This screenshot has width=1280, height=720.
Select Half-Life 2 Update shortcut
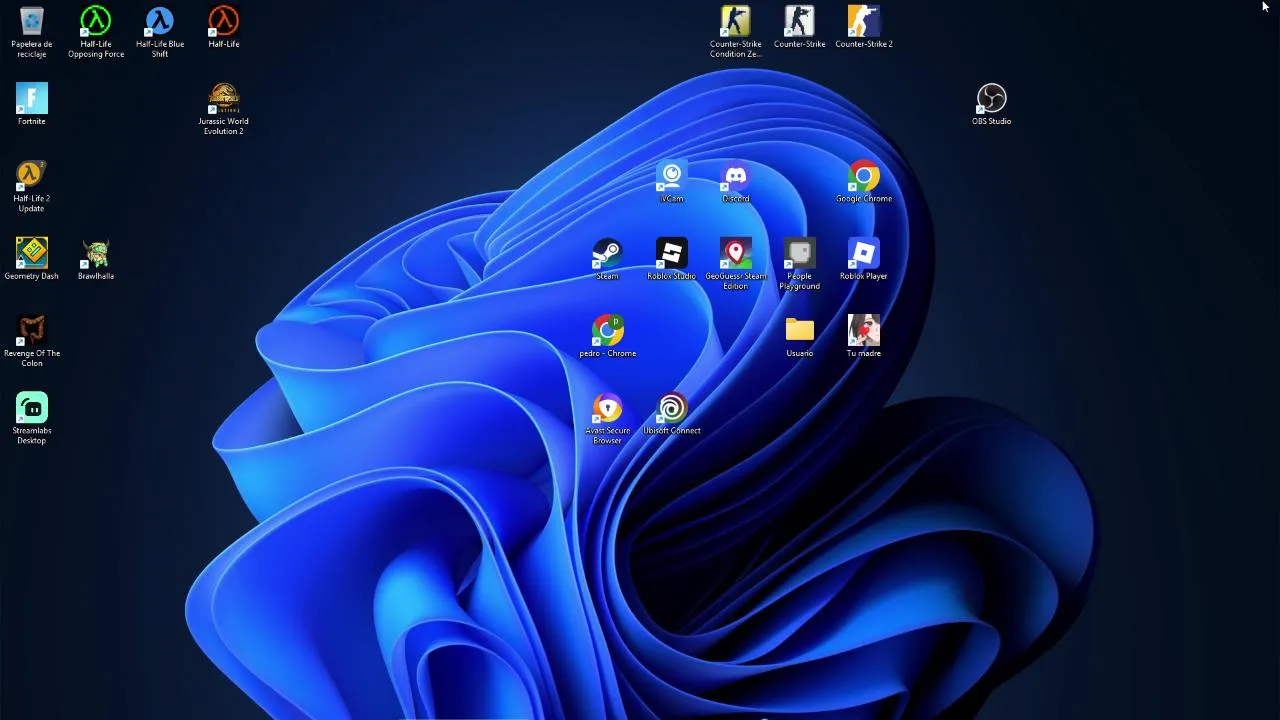(32, 175)
